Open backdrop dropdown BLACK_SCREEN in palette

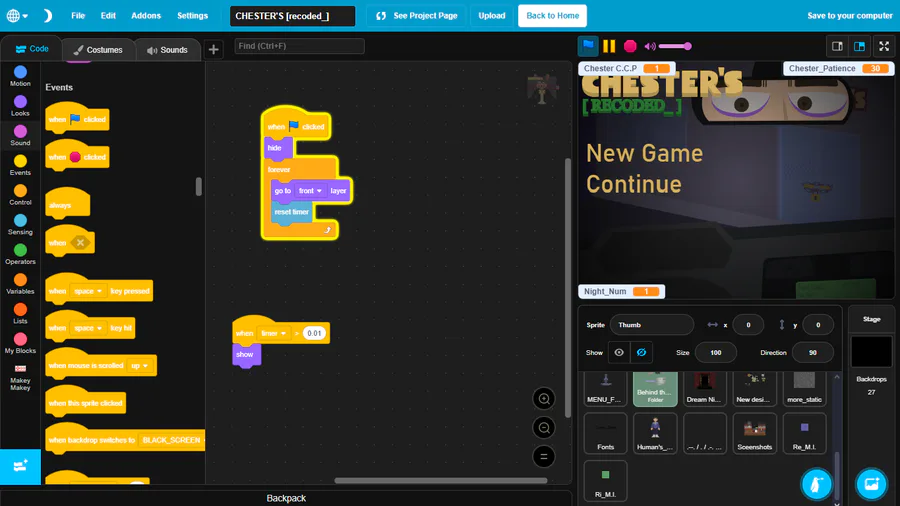(172, 440)
